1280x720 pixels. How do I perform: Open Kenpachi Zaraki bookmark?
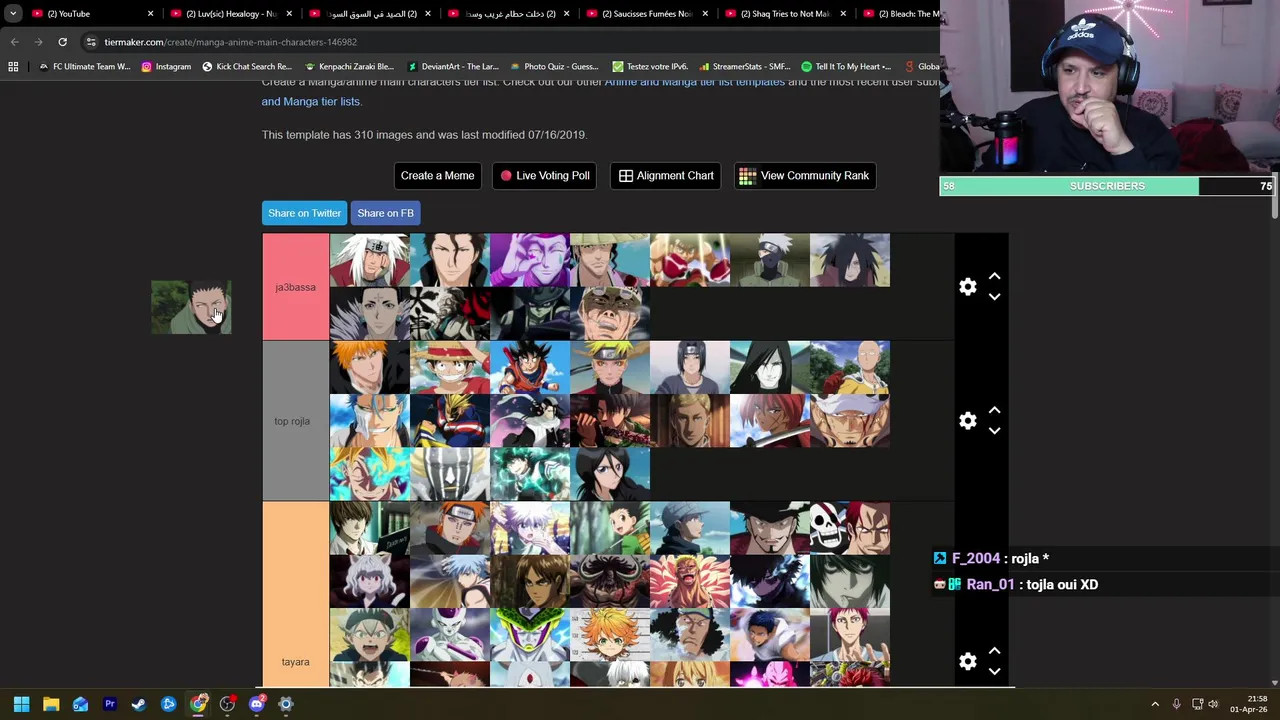[349, 67]
